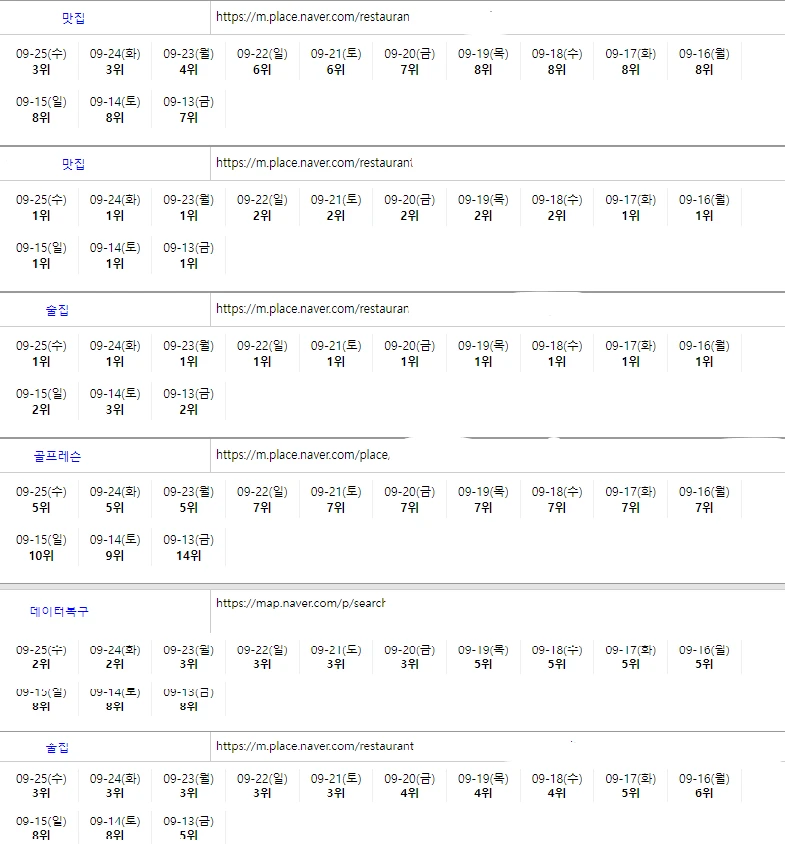The height and width of the screenshot is (859, 785).
Task: Click the 09-14(토) cell ranked 3위
Action: (x=115, y=402)
